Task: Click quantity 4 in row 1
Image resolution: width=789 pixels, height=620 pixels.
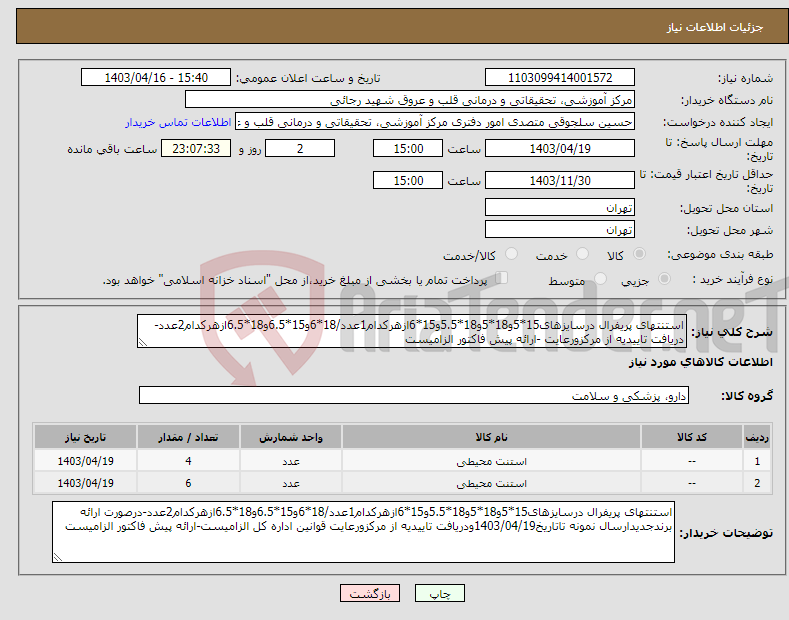Action: (188, 461)
